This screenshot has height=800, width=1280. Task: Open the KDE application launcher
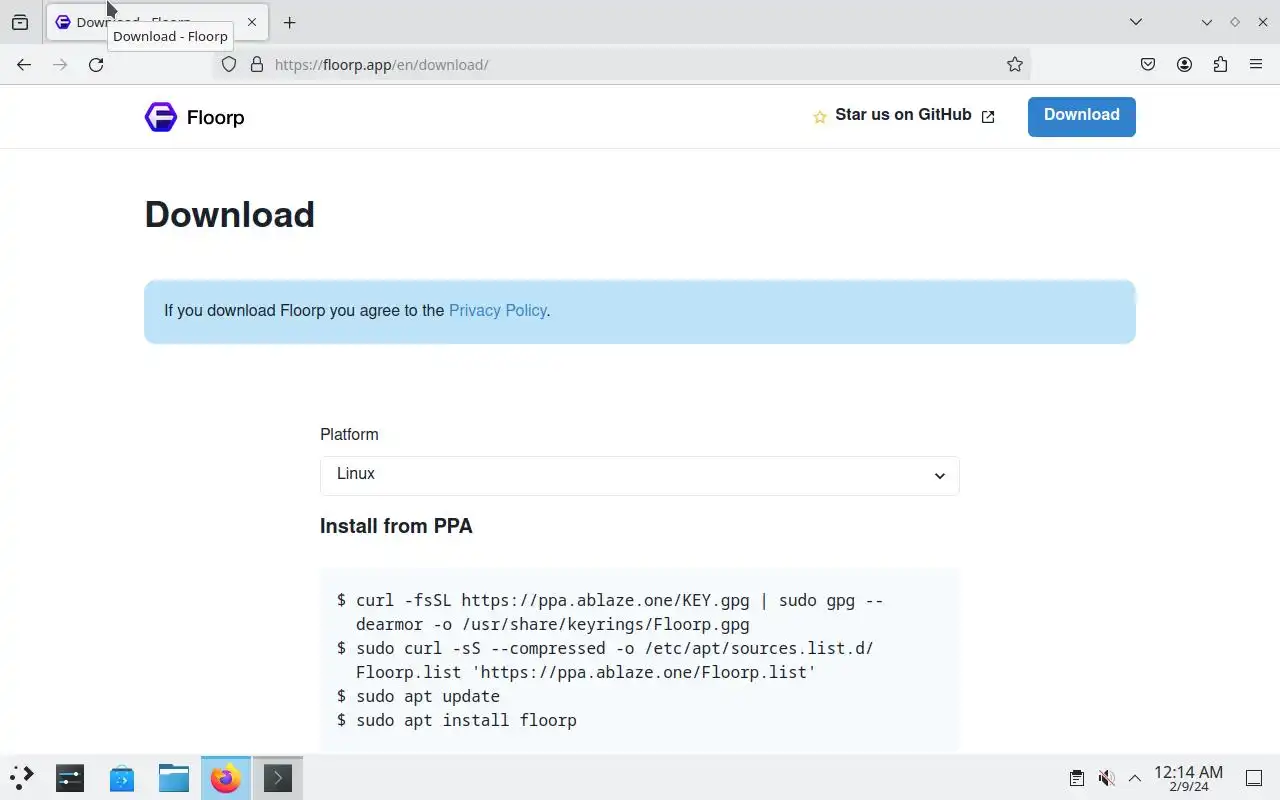[x=22, y=777]
